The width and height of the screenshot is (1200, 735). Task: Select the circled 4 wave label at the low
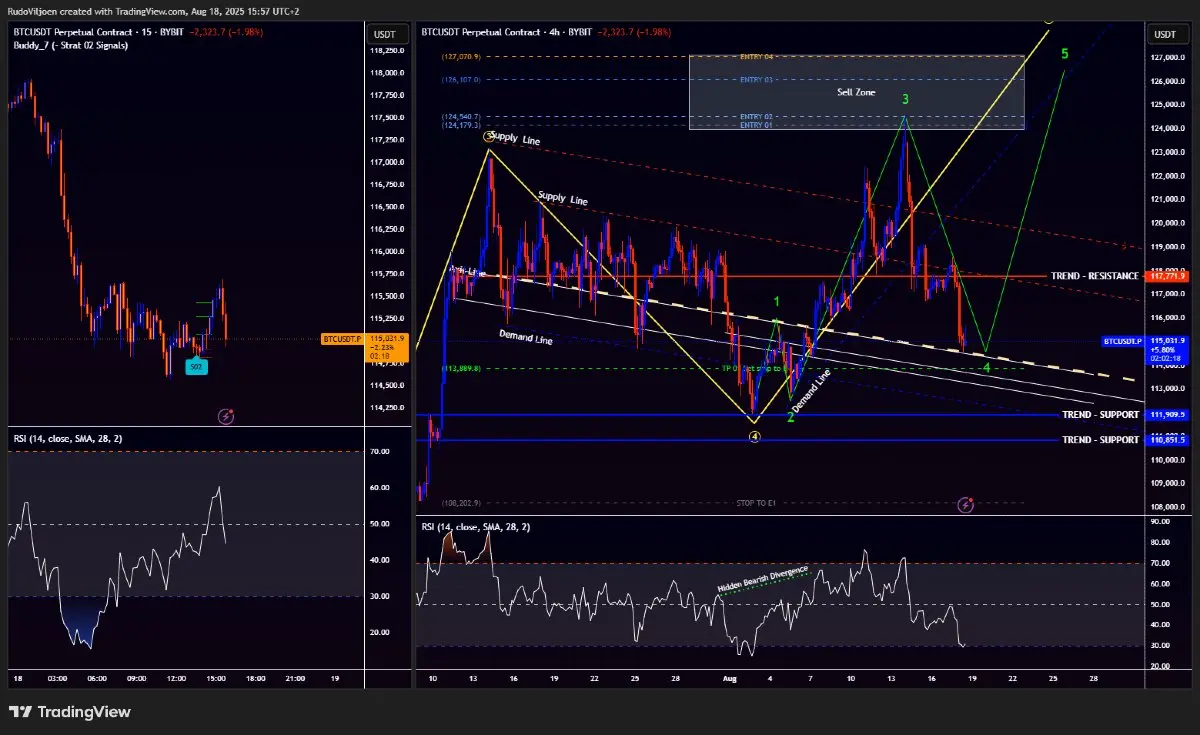pyautogui.click(x=755, y=437)
